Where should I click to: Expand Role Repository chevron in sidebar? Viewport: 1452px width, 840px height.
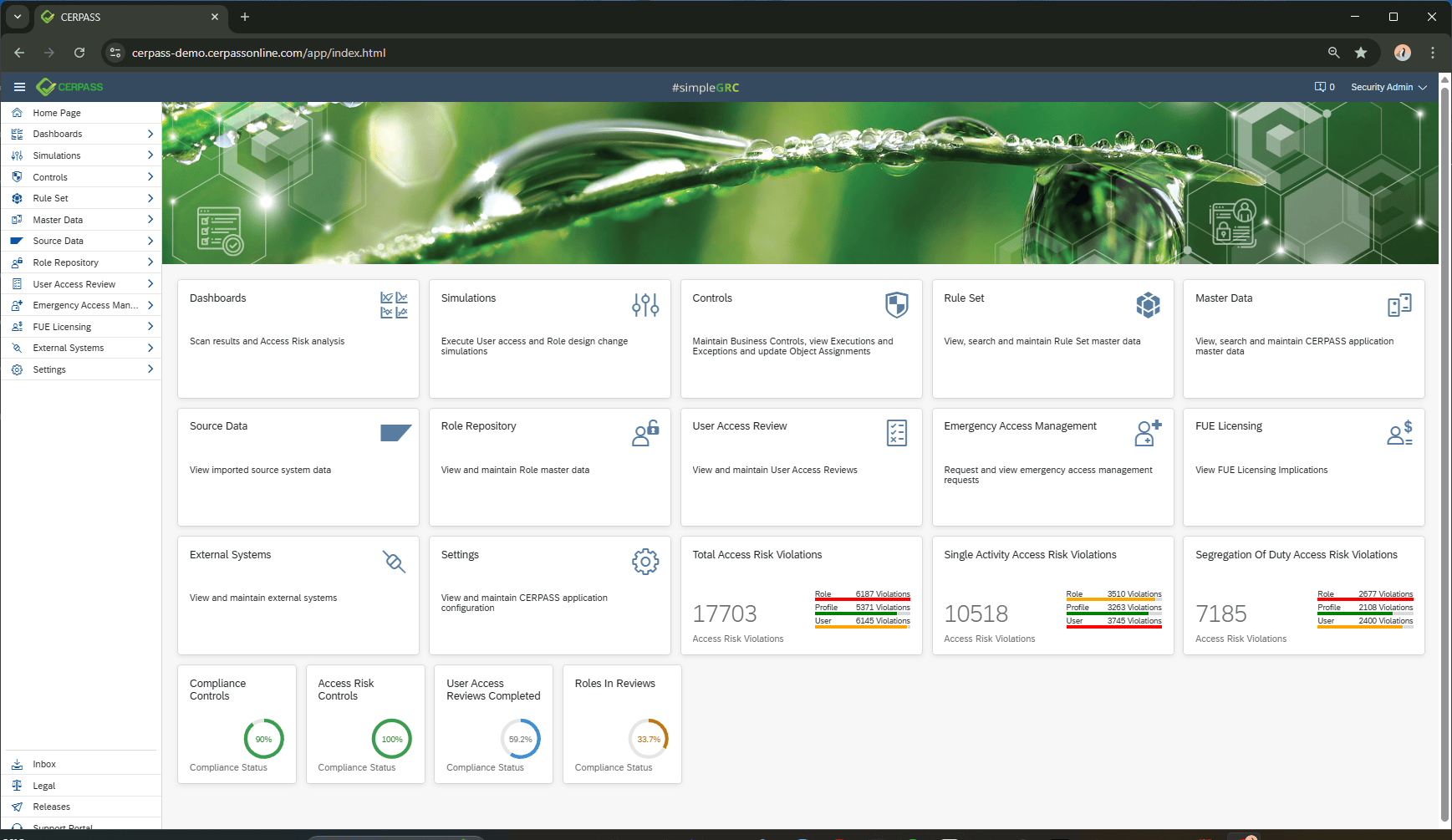(150, 262)
